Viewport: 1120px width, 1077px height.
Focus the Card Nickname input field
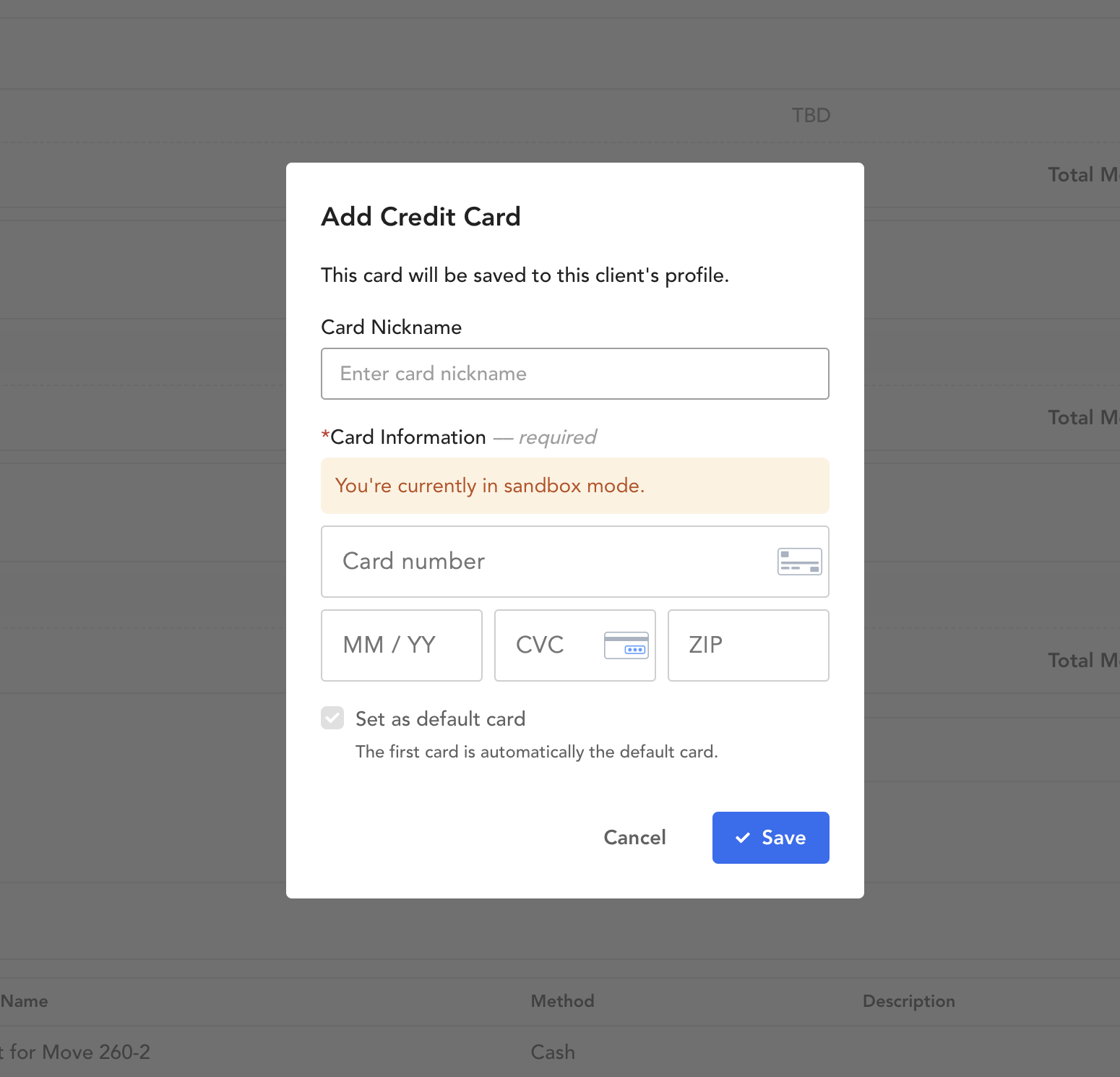(575, 374)
